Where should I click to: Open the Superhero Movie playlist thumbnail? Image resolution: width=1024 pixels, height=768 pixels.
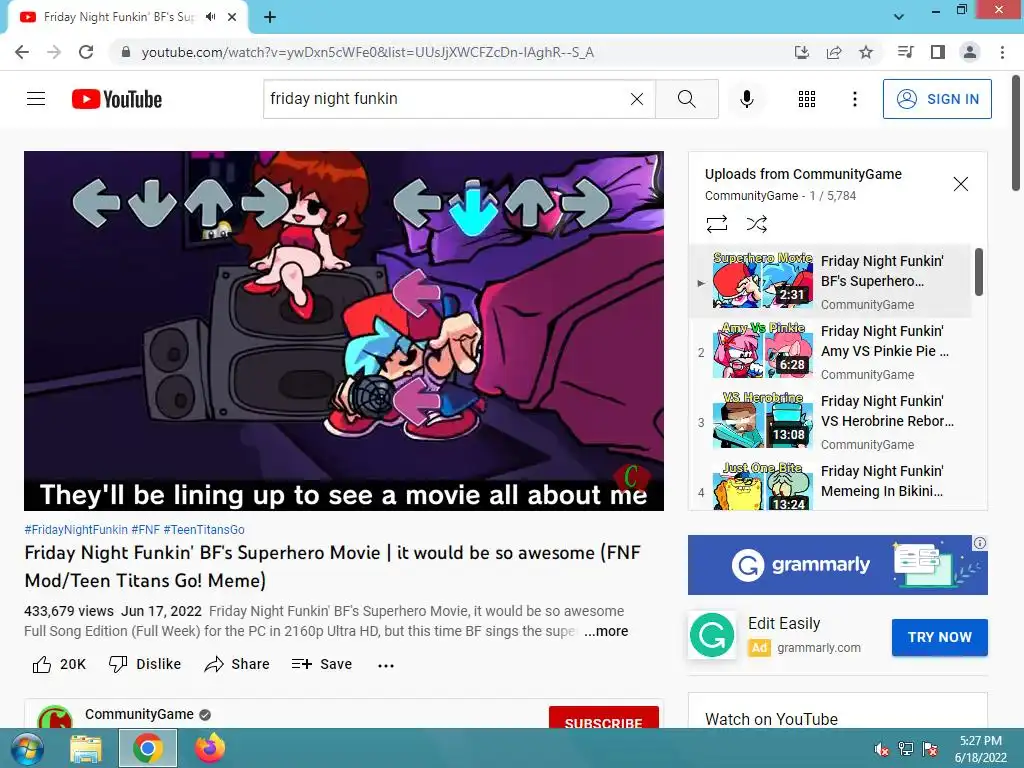click(762, 280)
